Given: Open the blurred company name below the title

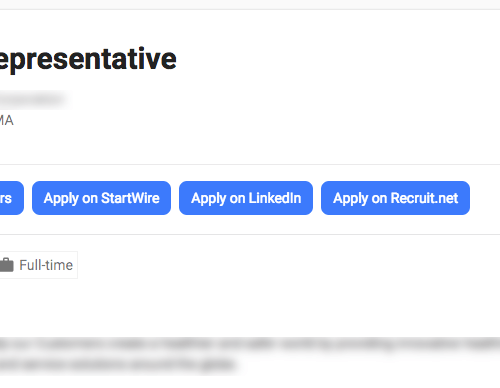Looking at the screenshot, I should coord(33,100).
